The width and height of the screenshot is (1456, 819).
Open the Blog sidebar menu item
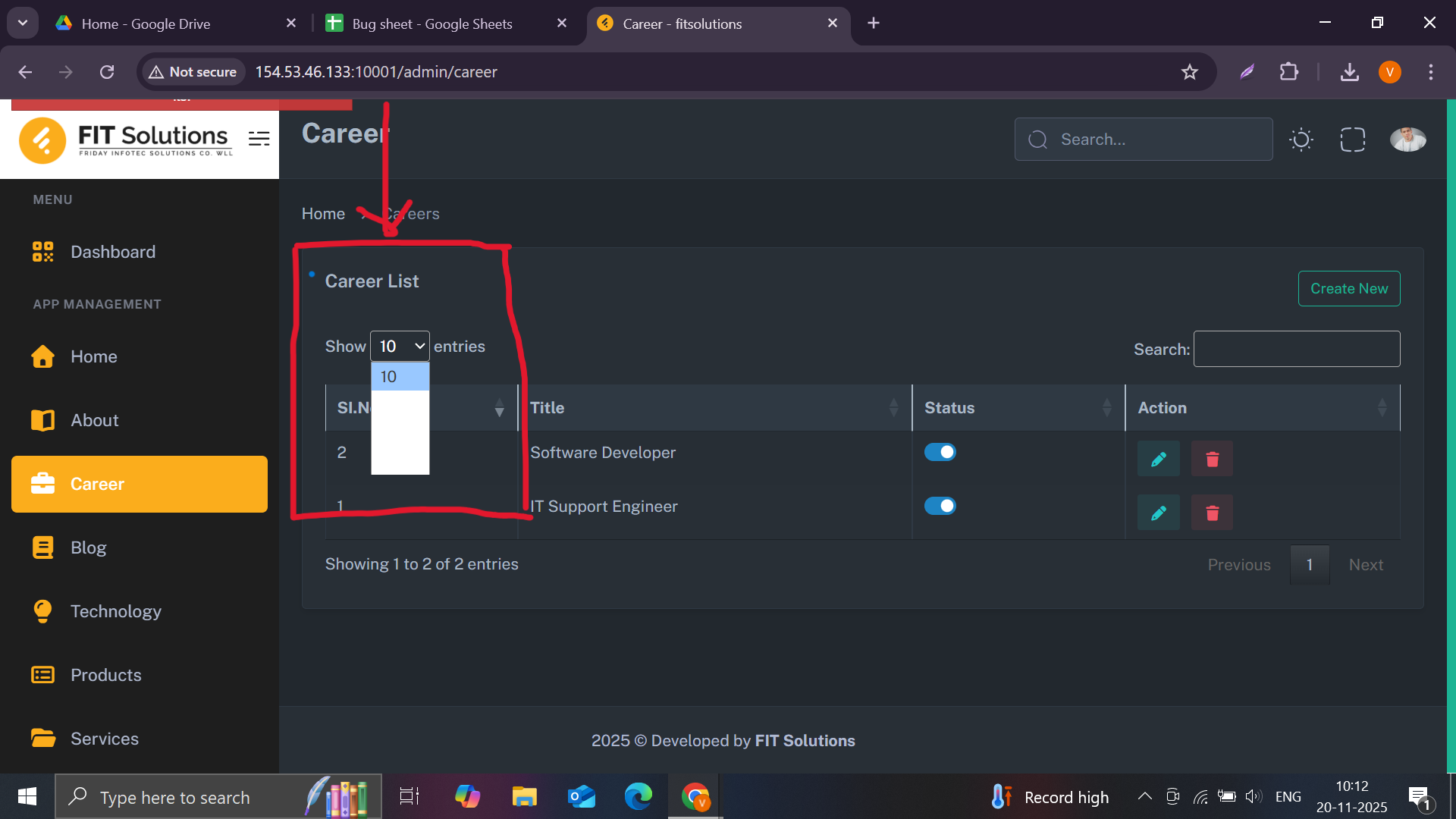[x=88, y=548]
